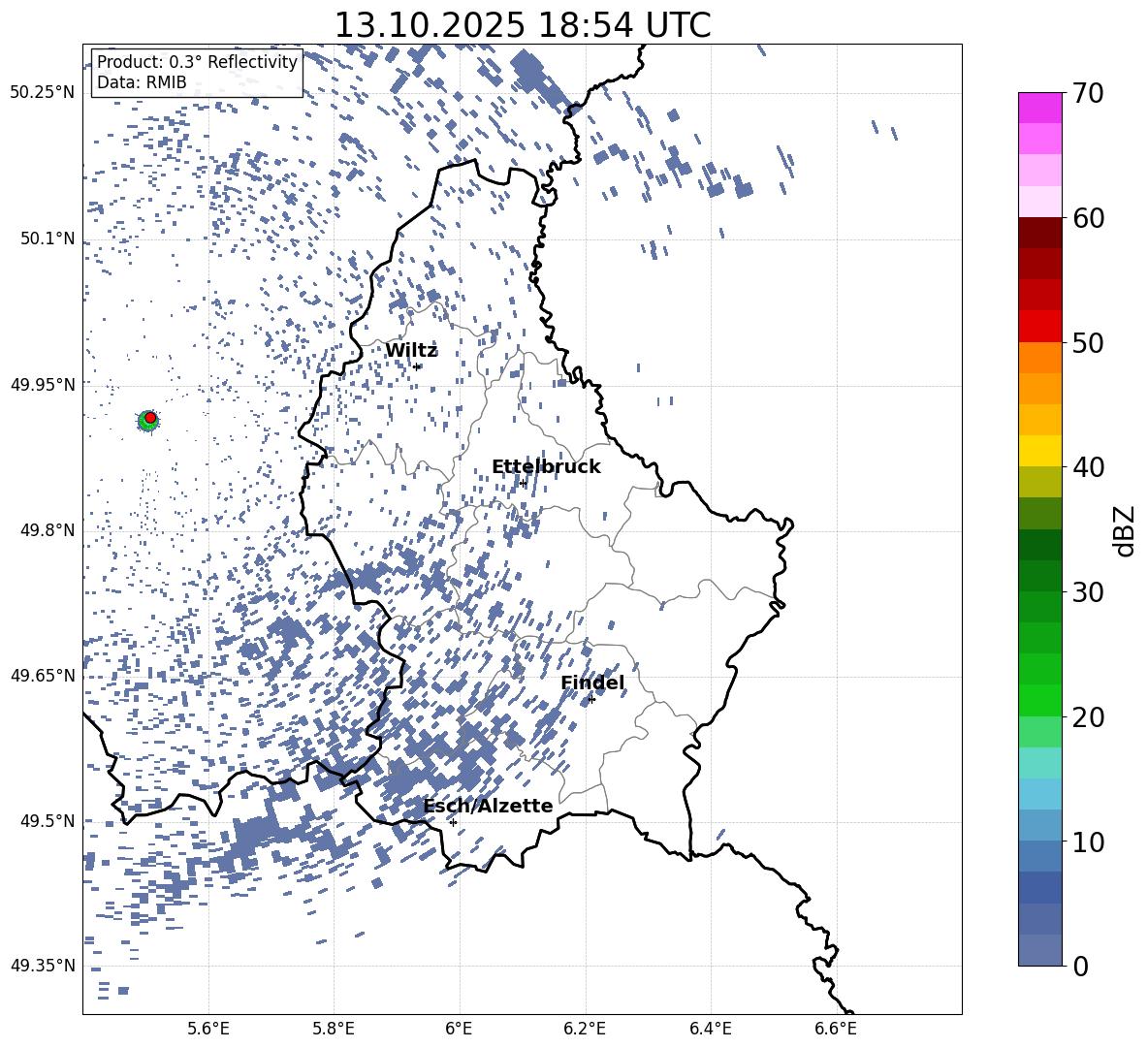Pick the olive swatch just below 40 dBZ

coord(1039,482)
